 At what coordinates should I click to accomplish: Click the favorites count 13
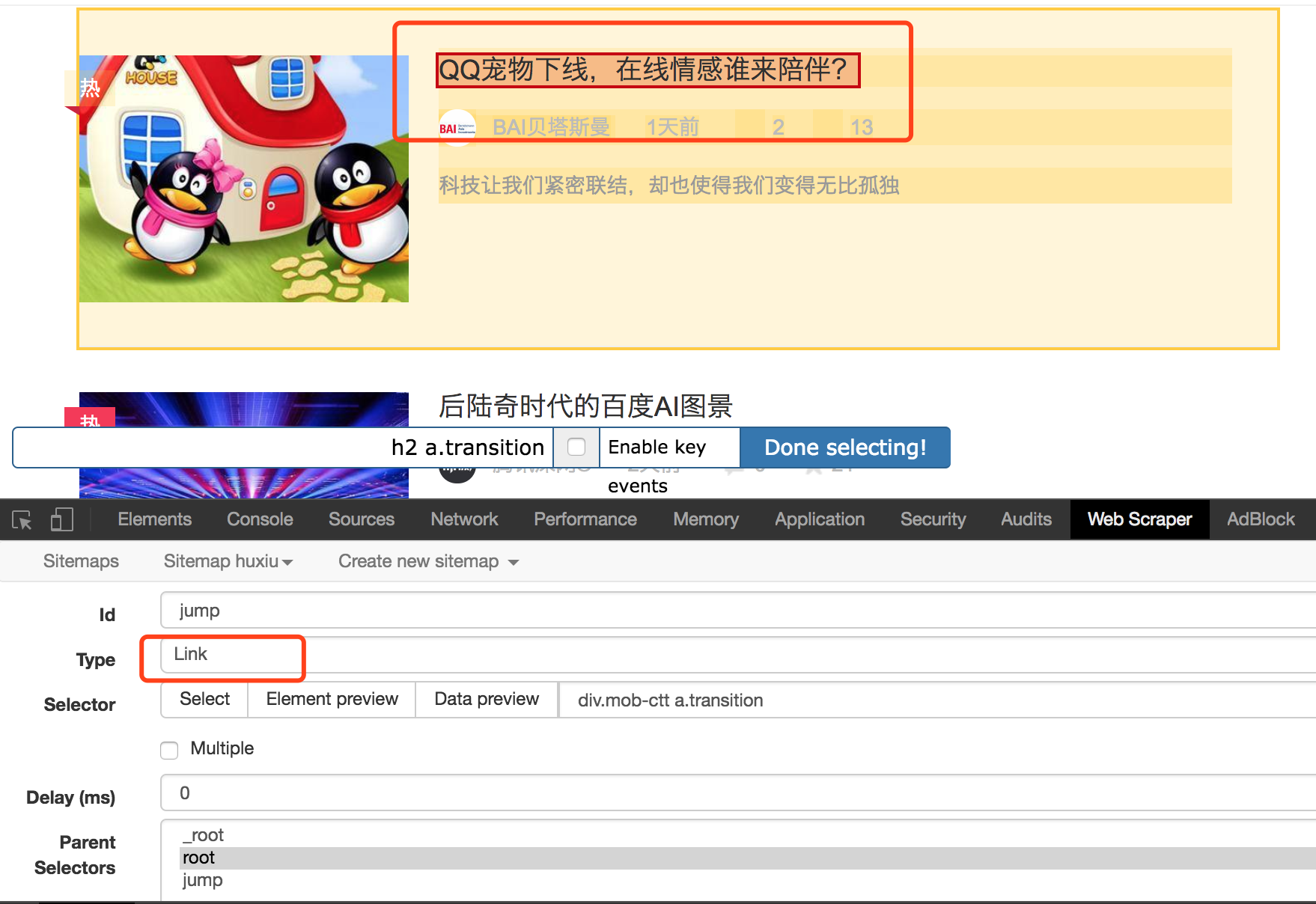[862, 127]
